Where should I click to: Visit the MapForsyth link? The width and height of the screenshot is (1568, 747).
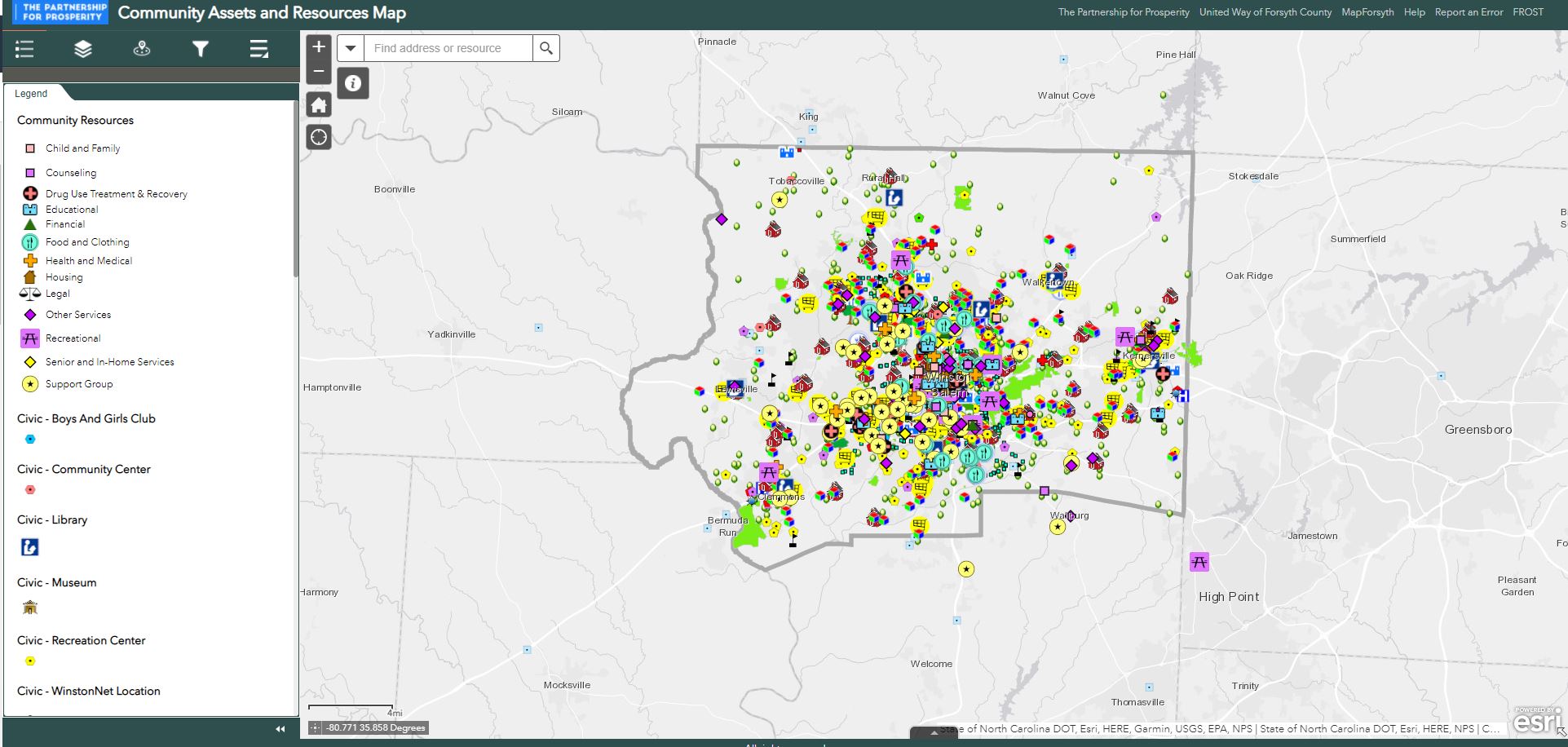coord(1367,12)
